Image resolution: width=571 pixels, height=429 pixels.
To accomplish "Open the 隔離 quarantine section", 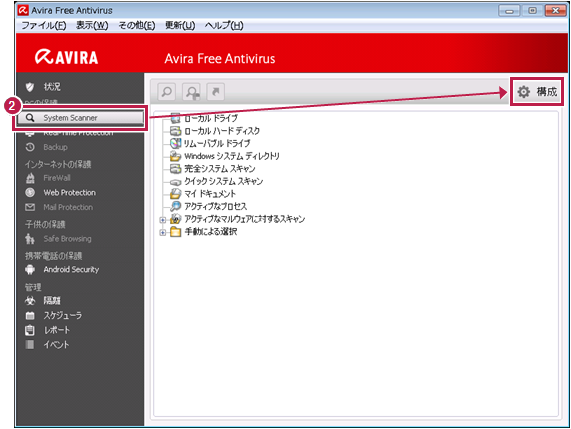I will [x=52, y=300].
